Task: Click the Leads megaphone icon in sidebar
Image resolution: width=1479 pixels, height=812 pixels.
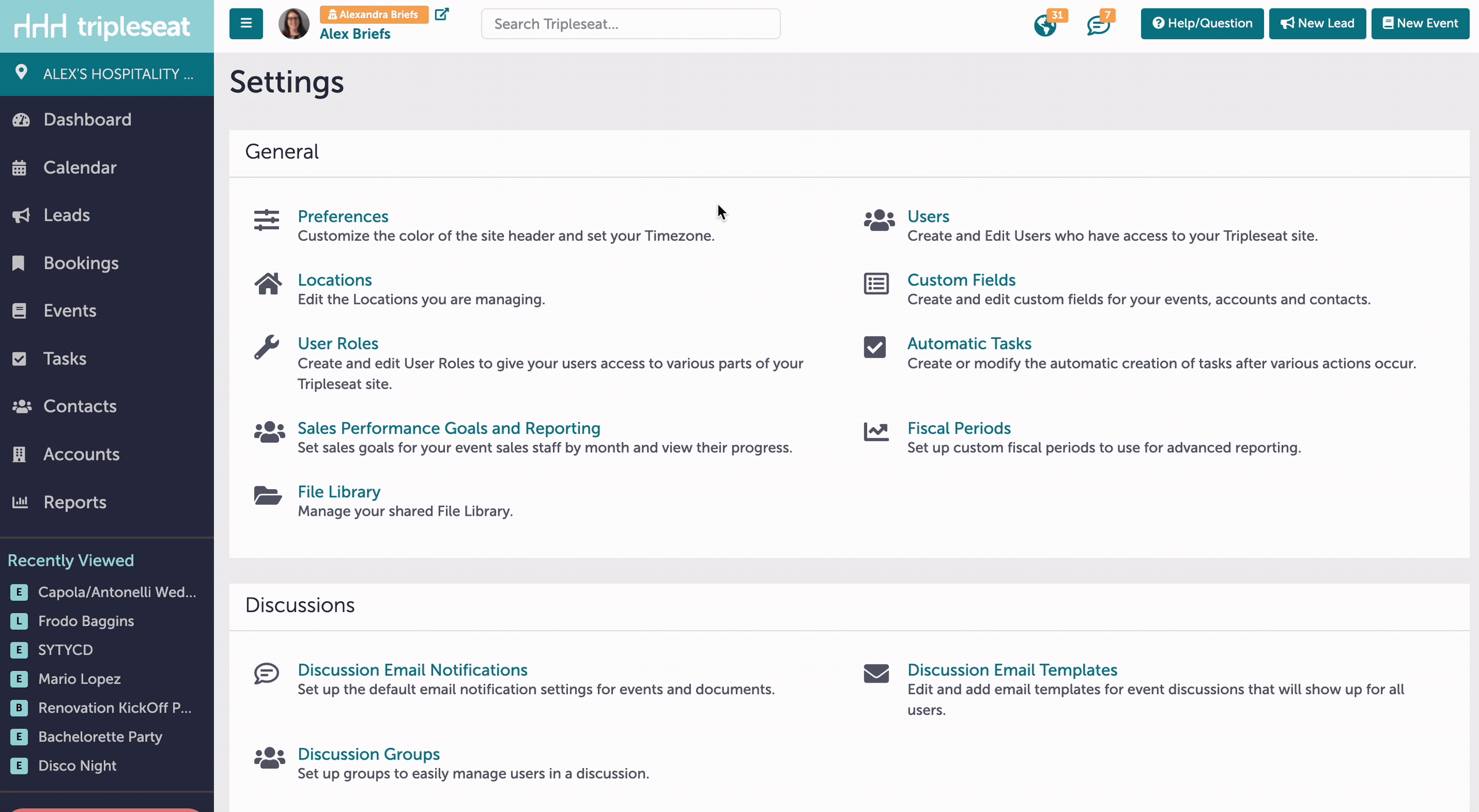Action: pos(21,215)
